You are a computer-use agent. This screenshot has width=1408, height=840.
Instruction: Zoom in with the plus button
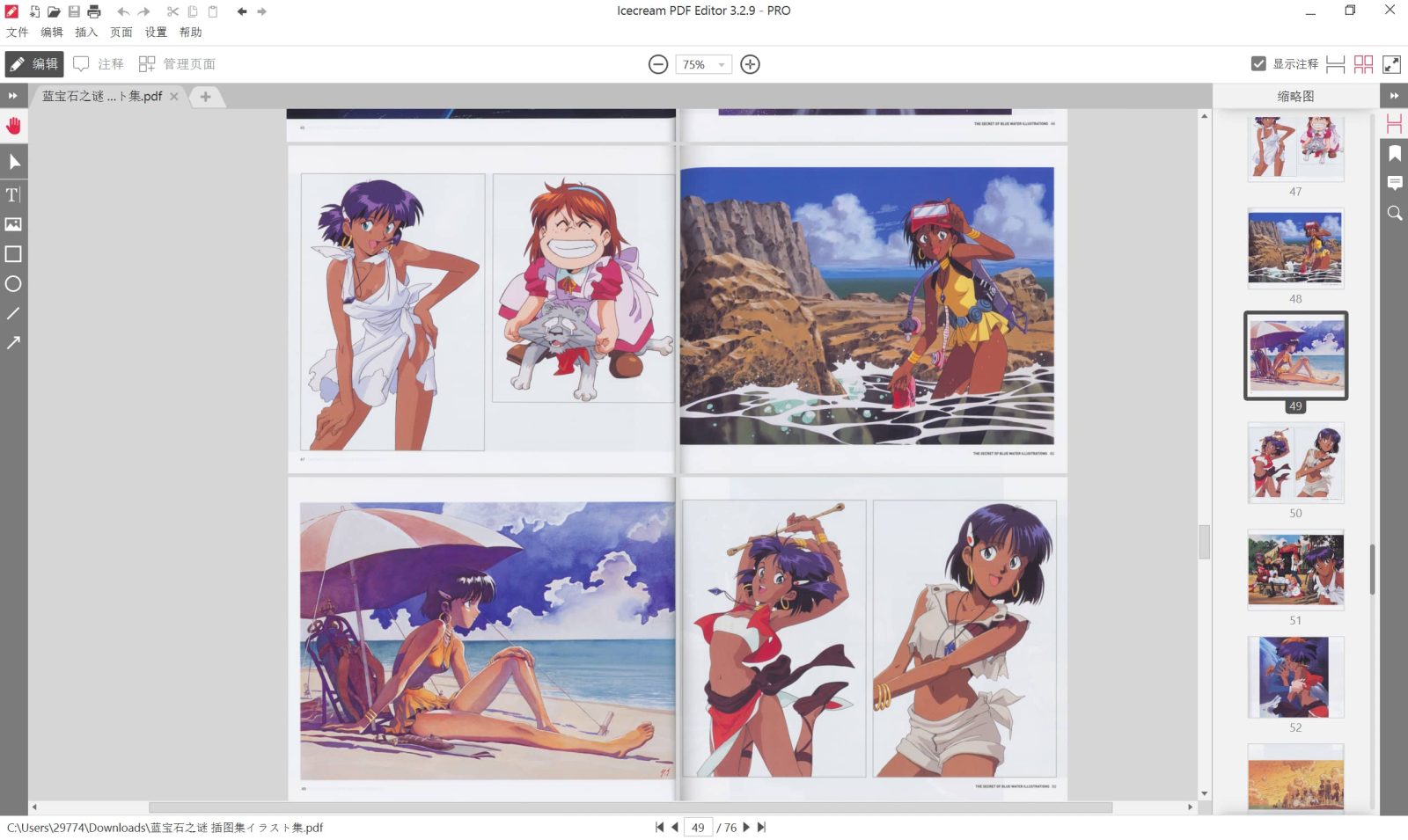click(x=750, y=64)
